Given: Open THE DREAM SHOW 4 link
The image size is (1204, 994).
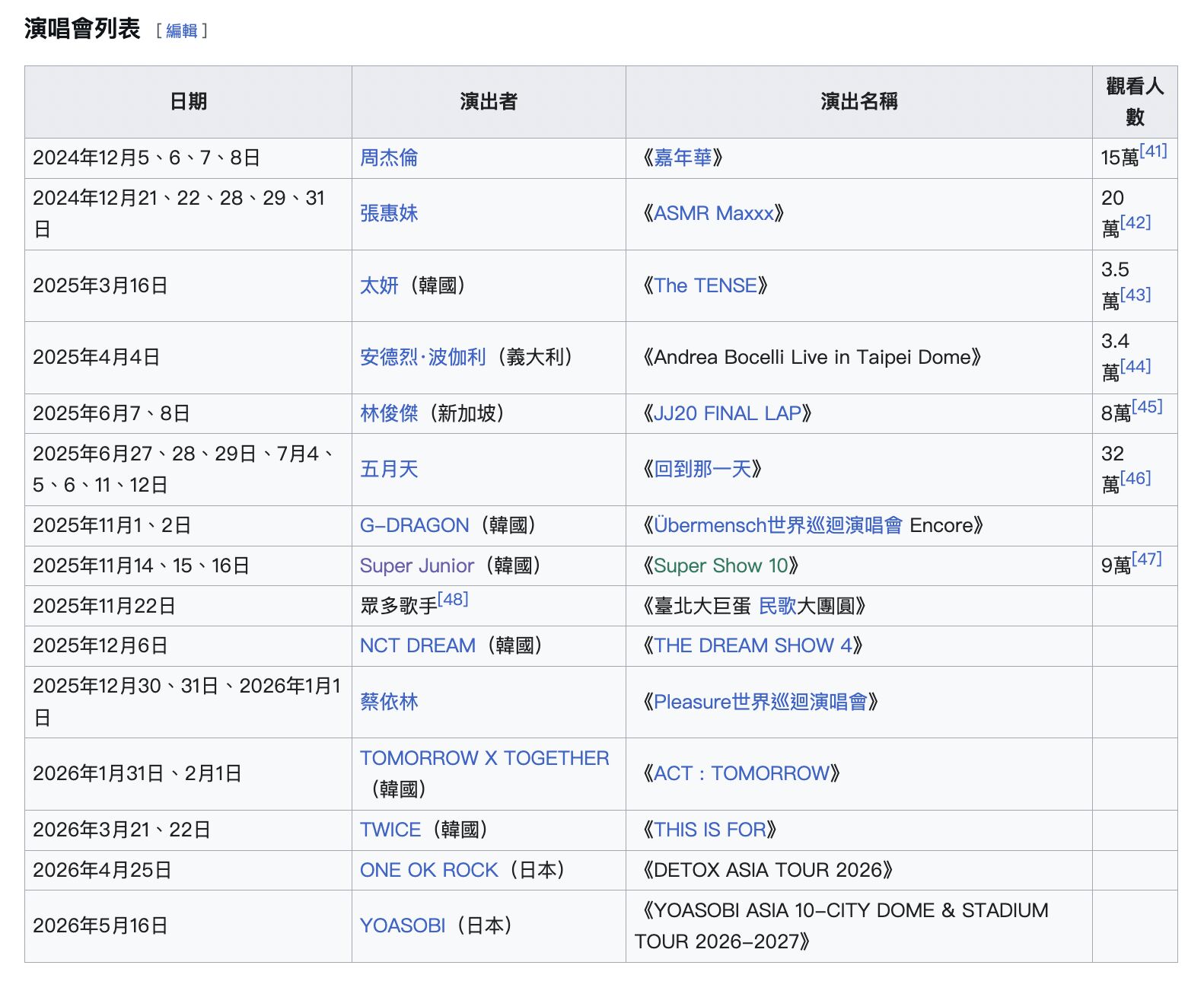Looking at the screenshot, I should coord(753,645).
